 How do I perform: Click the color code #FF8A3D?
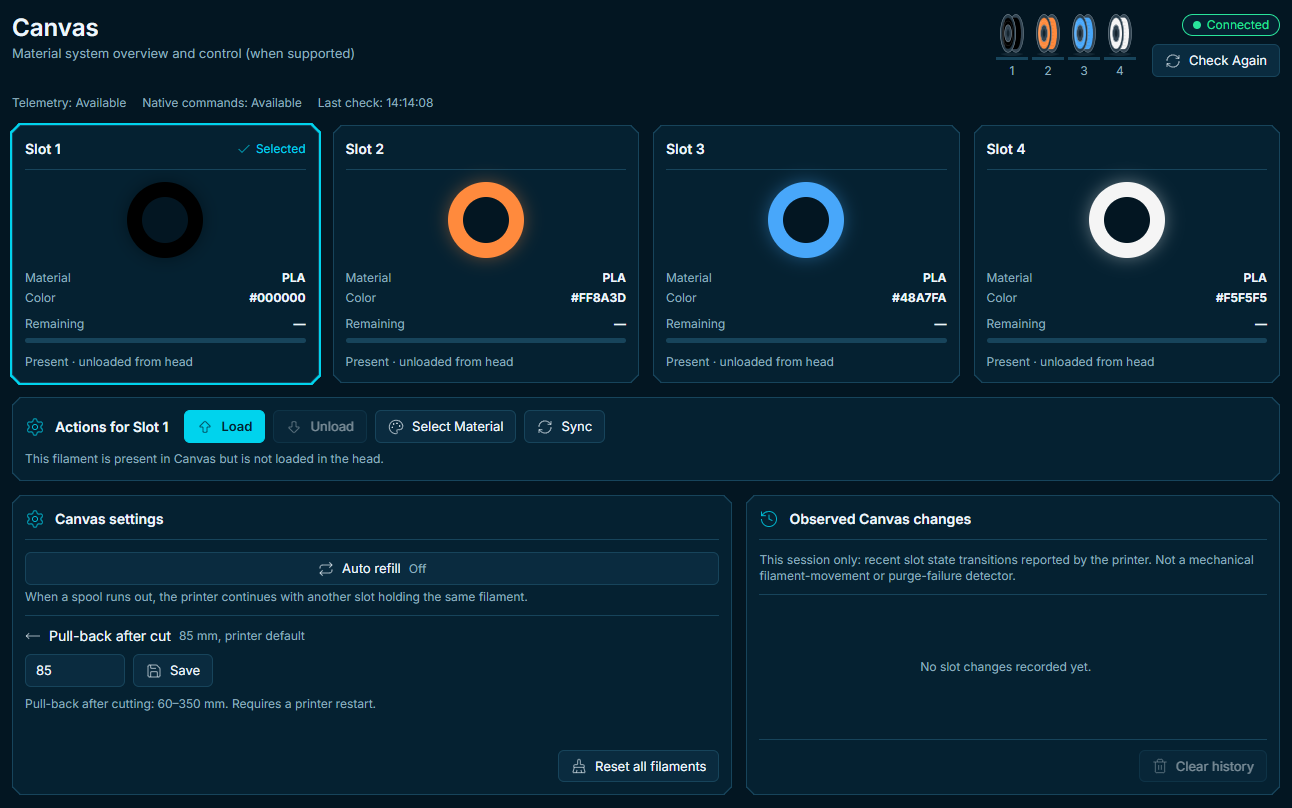coord(598,298)
